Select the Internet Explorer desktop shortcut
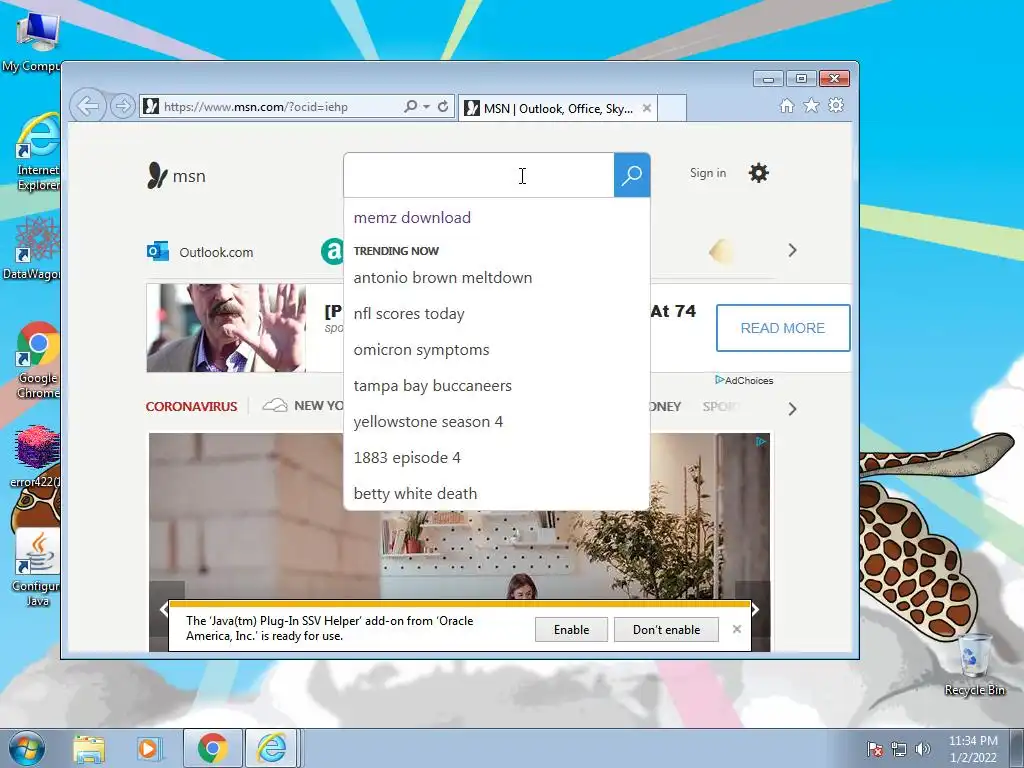 [36, 153]
